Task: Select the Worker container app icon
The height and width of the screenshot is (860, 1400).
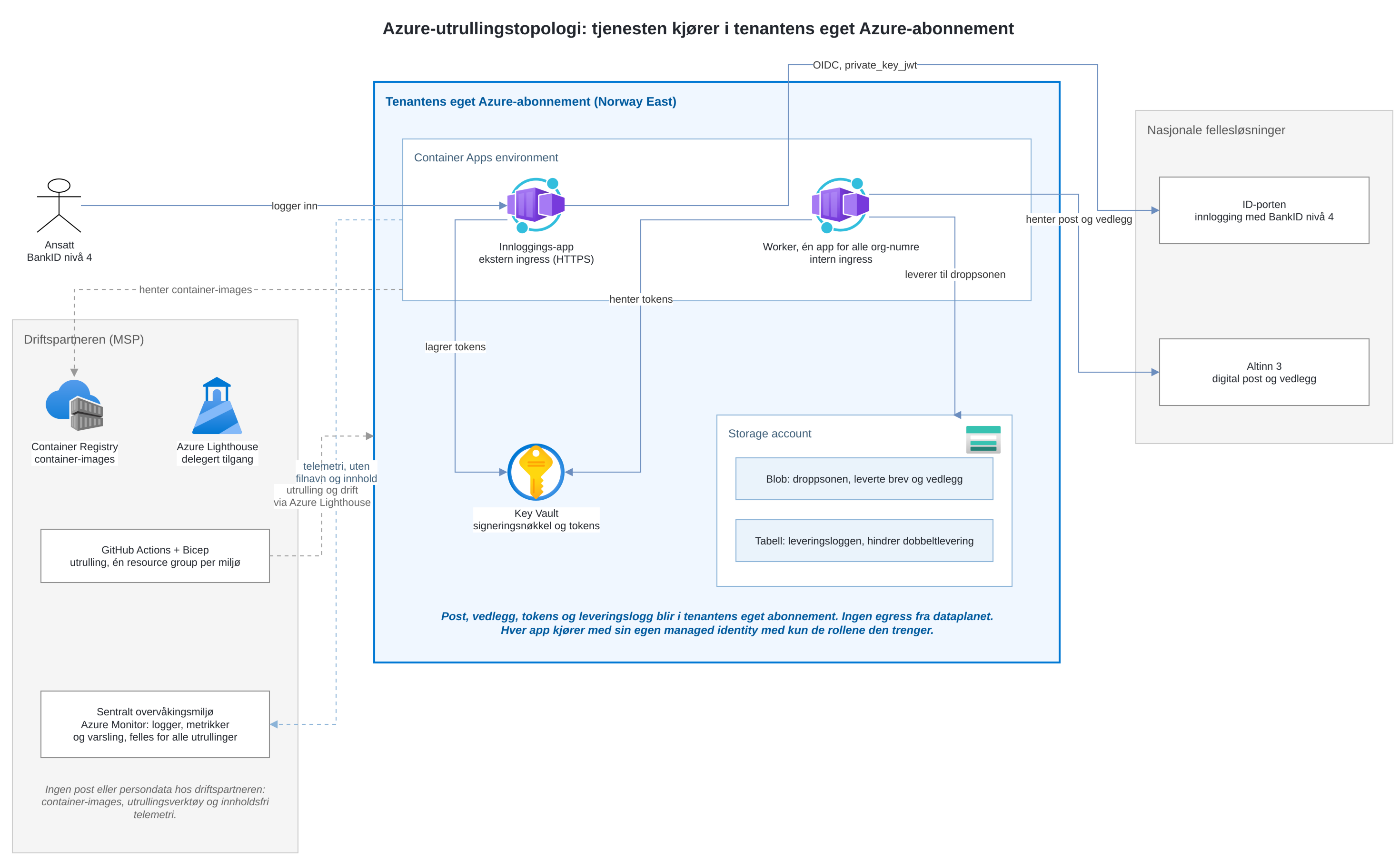Action: click(840, 205)
